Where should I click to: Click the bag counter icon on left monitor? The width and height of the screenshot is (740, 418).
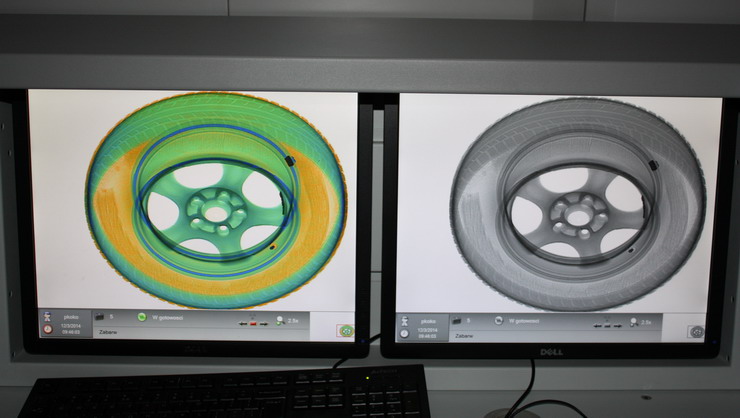(100, 317)
